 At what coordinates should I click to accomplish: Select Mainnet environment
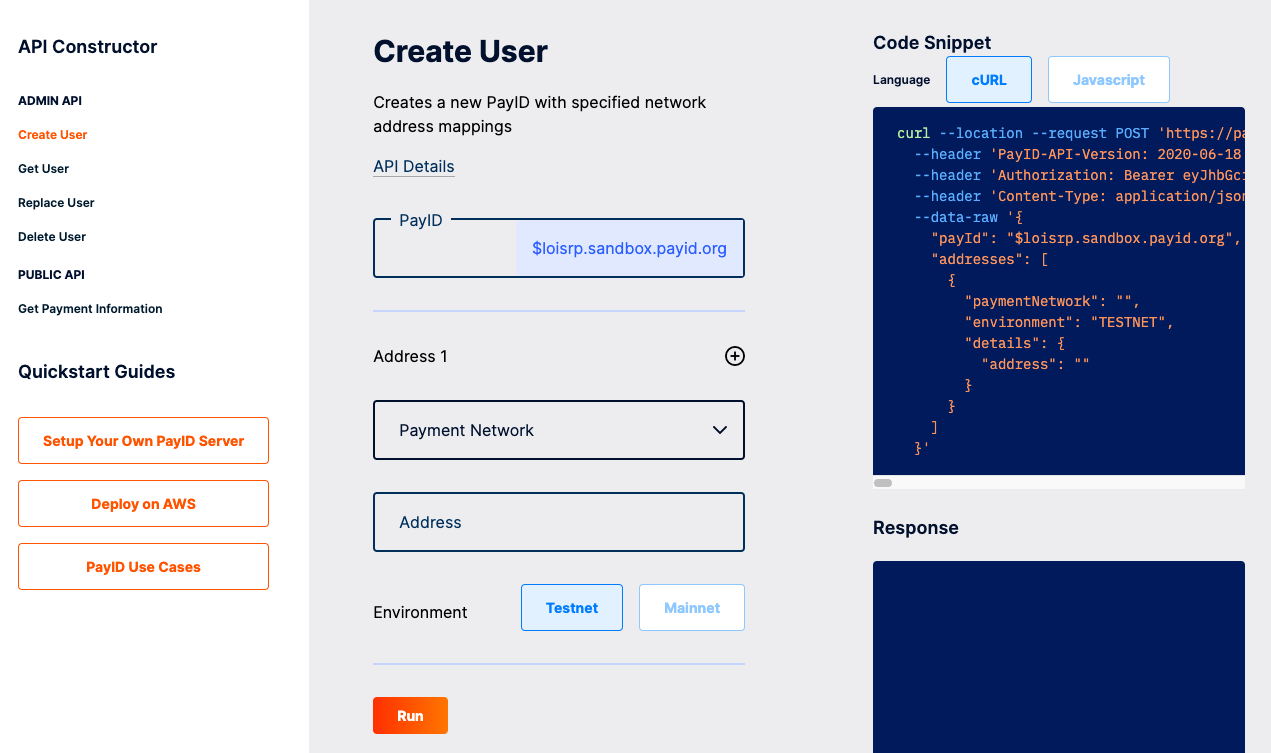click(691, 607)
